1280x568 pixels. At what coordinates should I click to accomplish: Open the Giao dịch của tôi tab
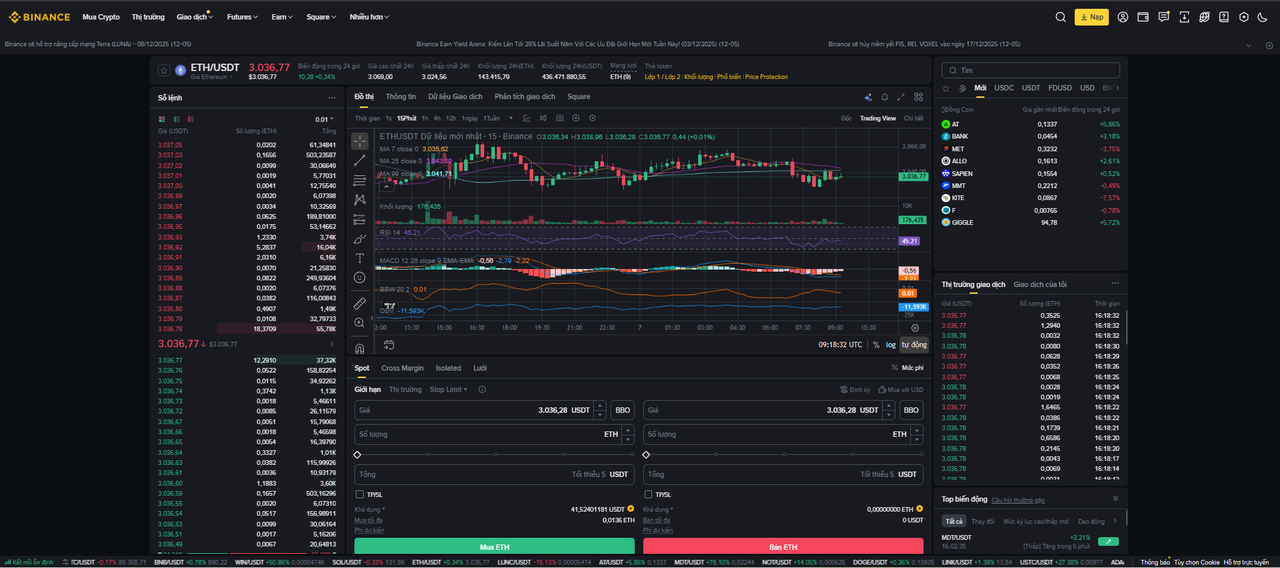point(1040,284)
